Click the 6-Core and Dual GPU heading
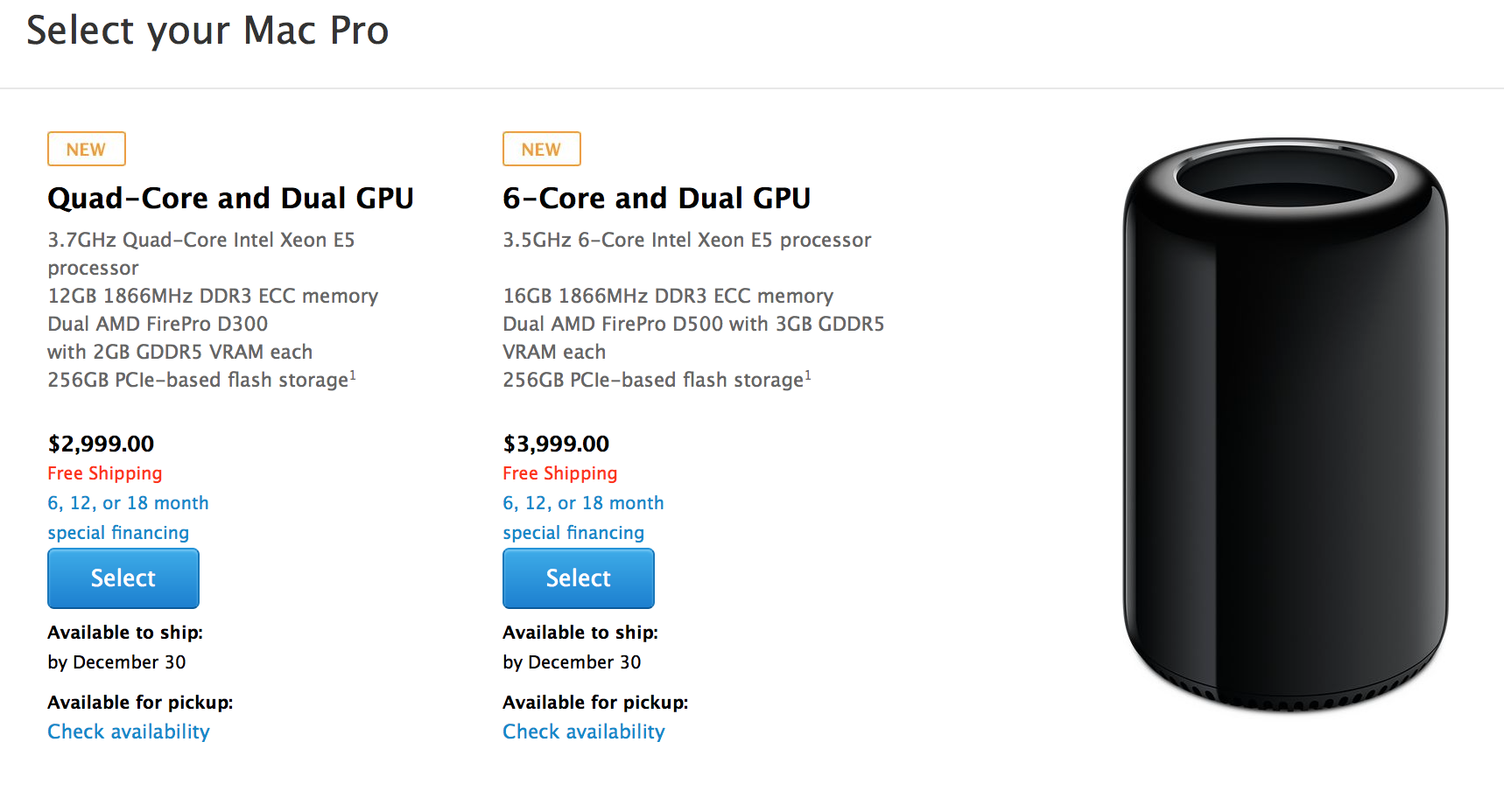 [x=657, y=198]
